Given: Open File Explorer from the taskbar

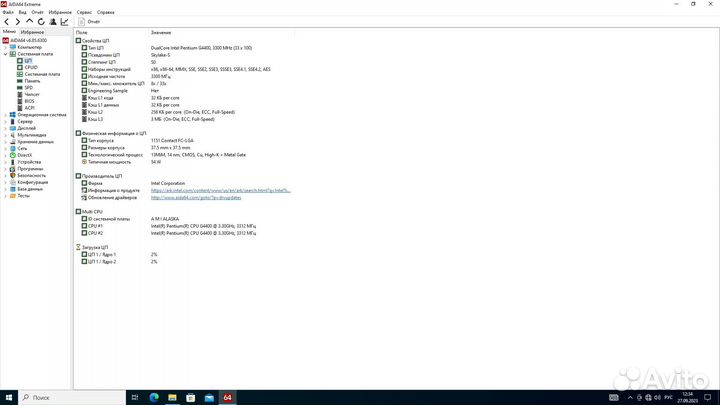Looking at the screenshot, I should pos(172,398).
